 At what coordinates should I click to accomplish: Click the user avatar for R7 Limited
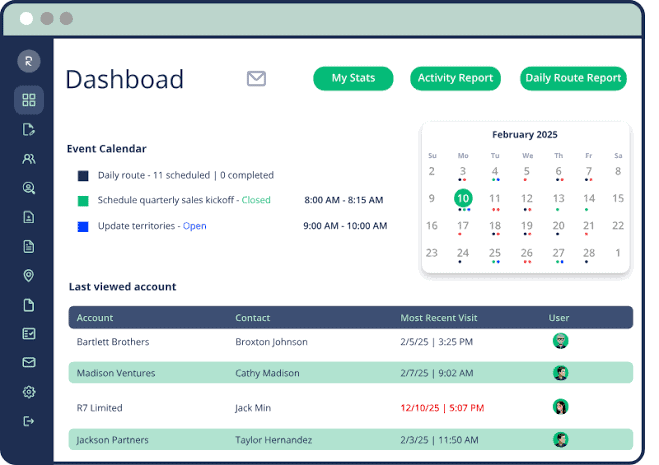coord(560,407)
